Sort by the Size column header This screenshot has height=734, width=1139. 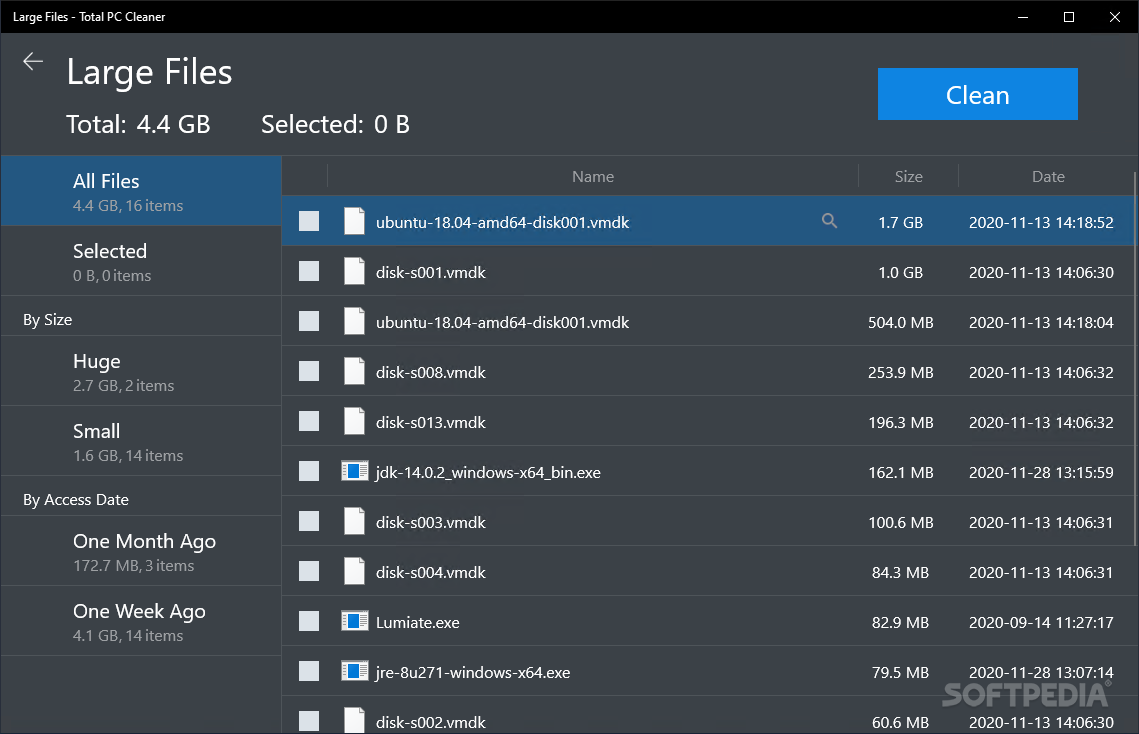[908, 177]
